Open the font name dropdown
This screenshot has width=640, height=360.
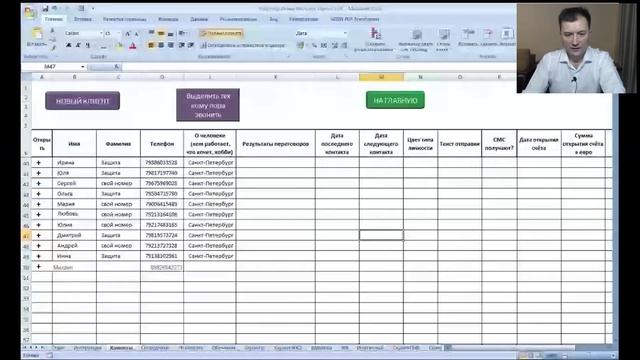pos(101,33)
